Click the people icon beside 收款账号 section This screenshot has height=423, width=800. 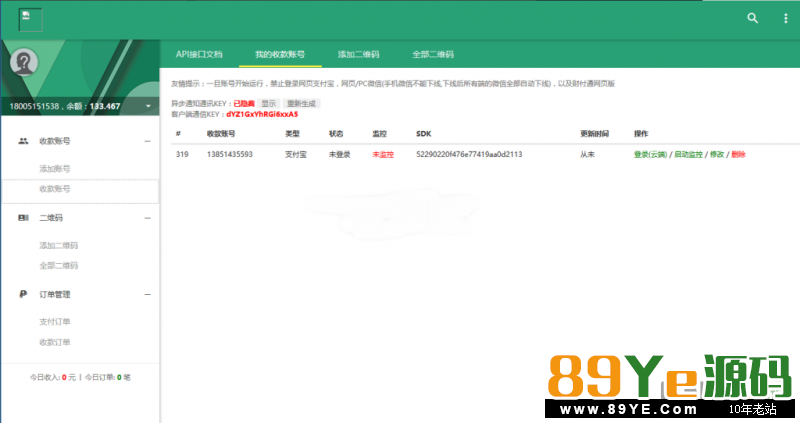pyautogui.click(x=23, y=141)
